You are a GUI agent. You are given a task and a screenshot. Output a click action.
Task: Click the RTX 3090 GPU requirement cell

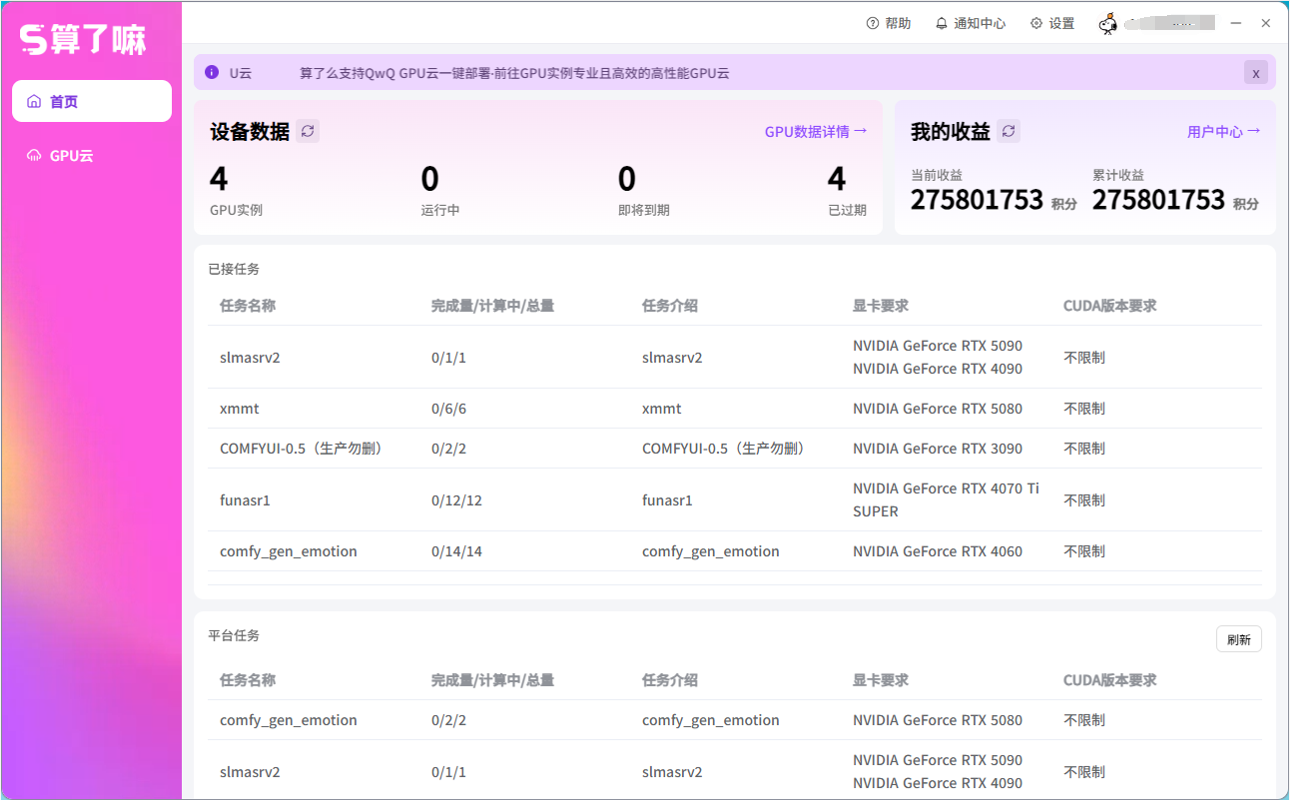[x=938, y=448]
